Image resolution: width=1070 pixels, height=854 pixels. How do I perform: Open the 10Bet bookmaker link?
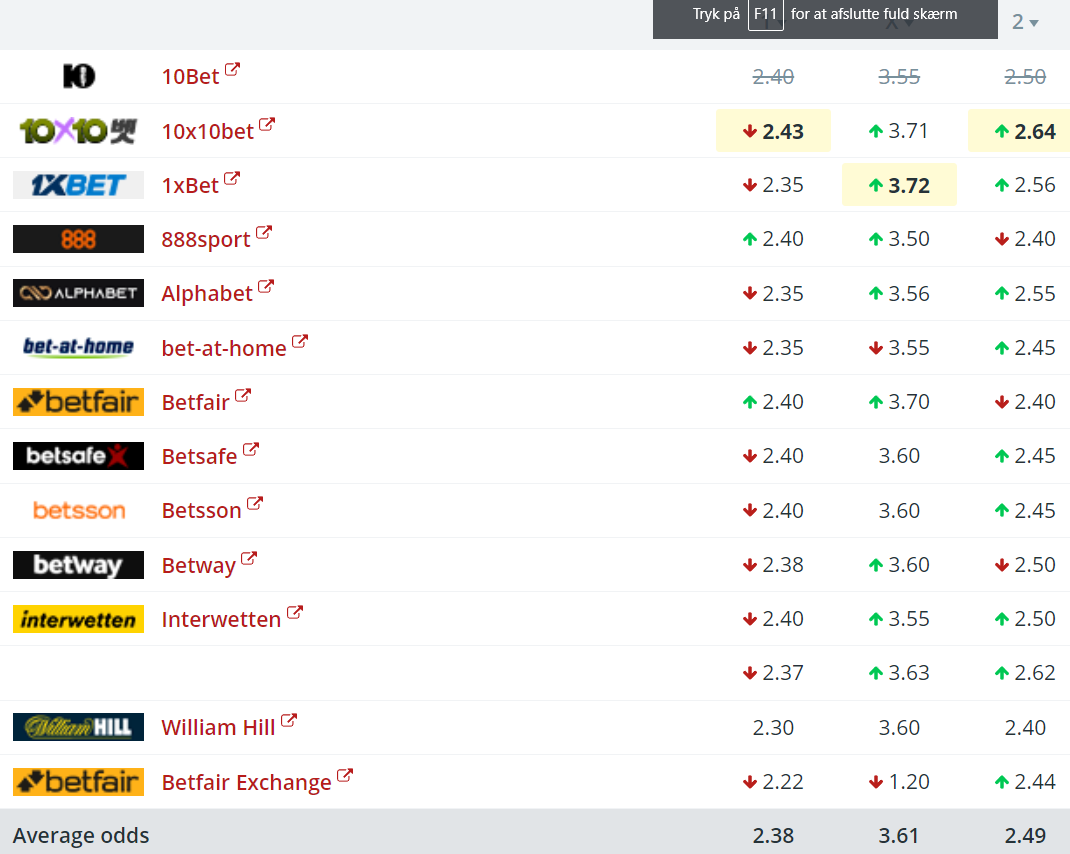[x=190, y=76]
